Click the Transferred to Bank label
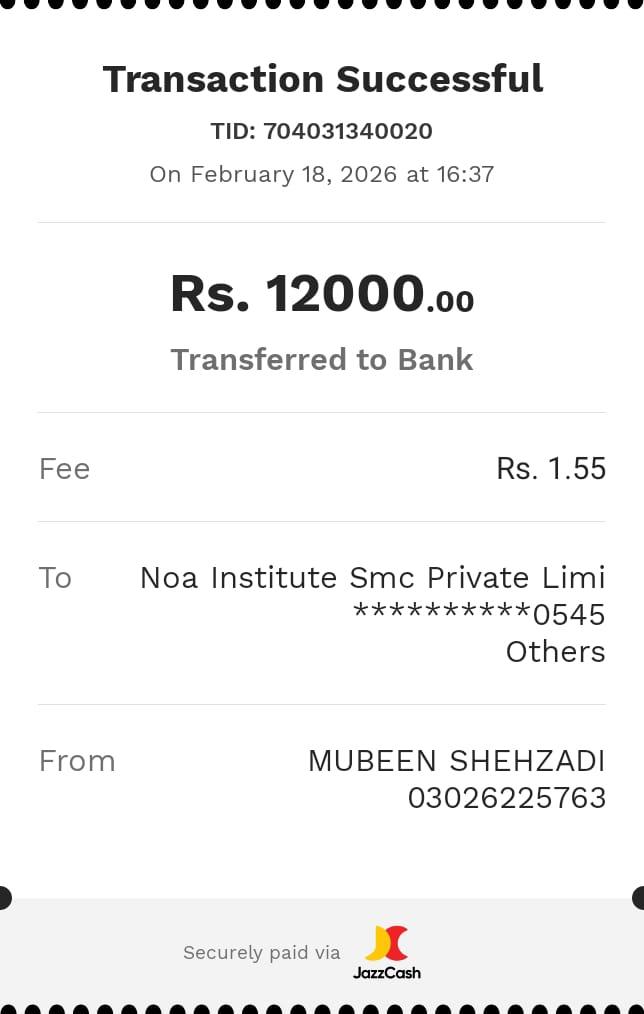This screenshot has width=644, height=1014. tap(322, 360)
